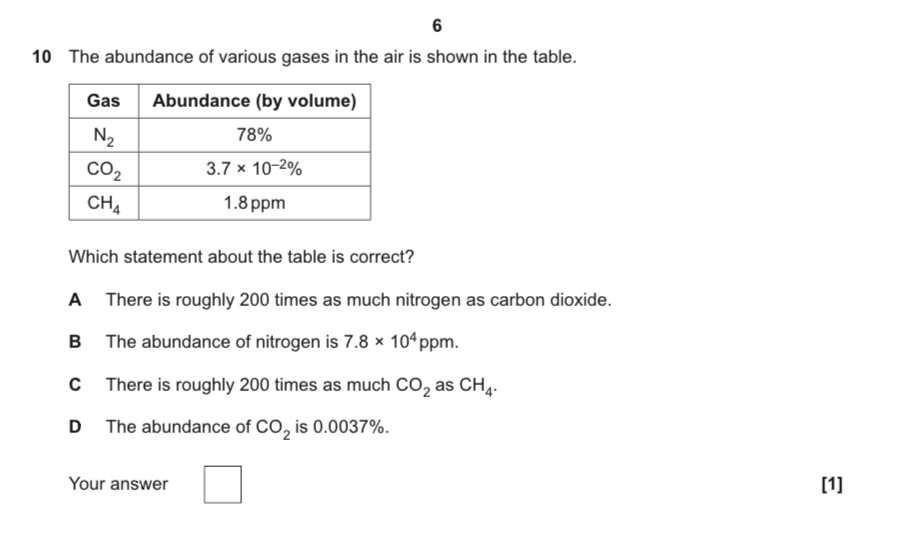
Task: Click the 3.7 × 10⁻²% abundance cell
Action: [254, 169]
